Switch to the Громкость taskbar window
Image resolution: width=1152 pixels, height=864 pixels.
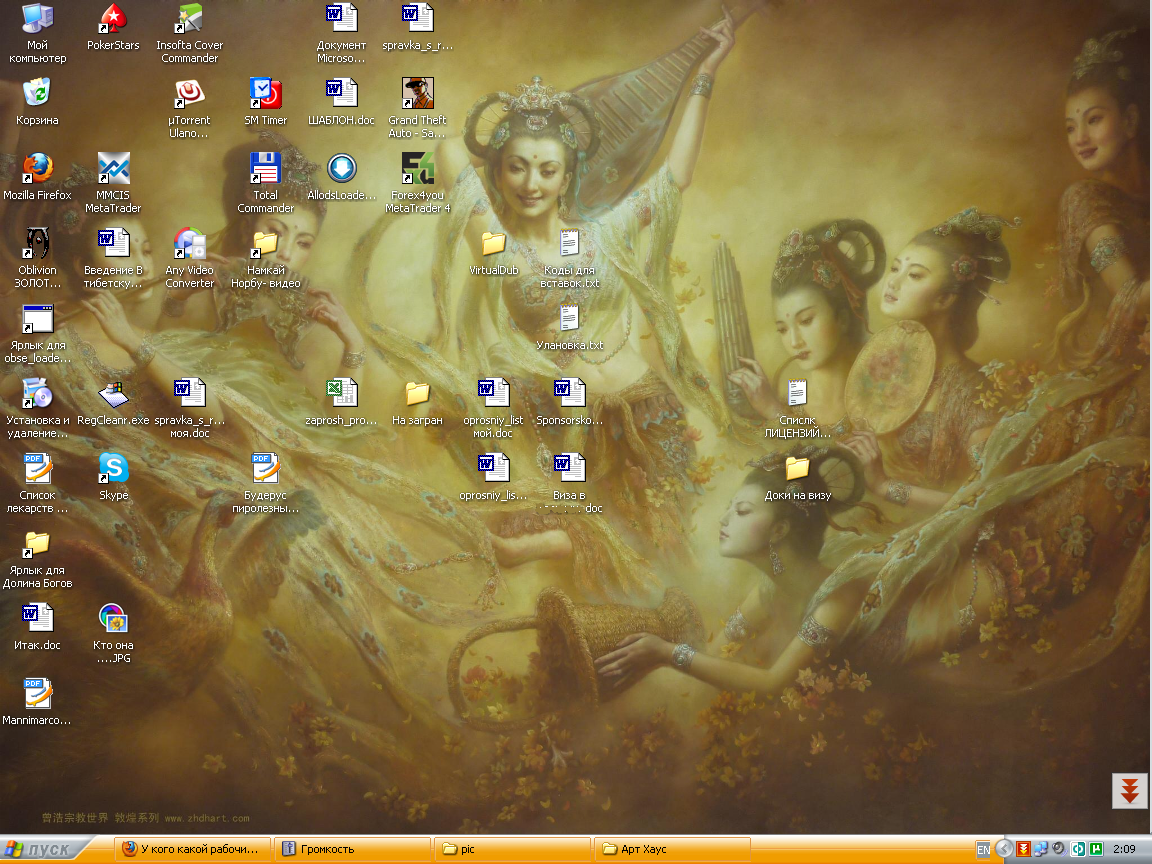(x=353, y=849)
